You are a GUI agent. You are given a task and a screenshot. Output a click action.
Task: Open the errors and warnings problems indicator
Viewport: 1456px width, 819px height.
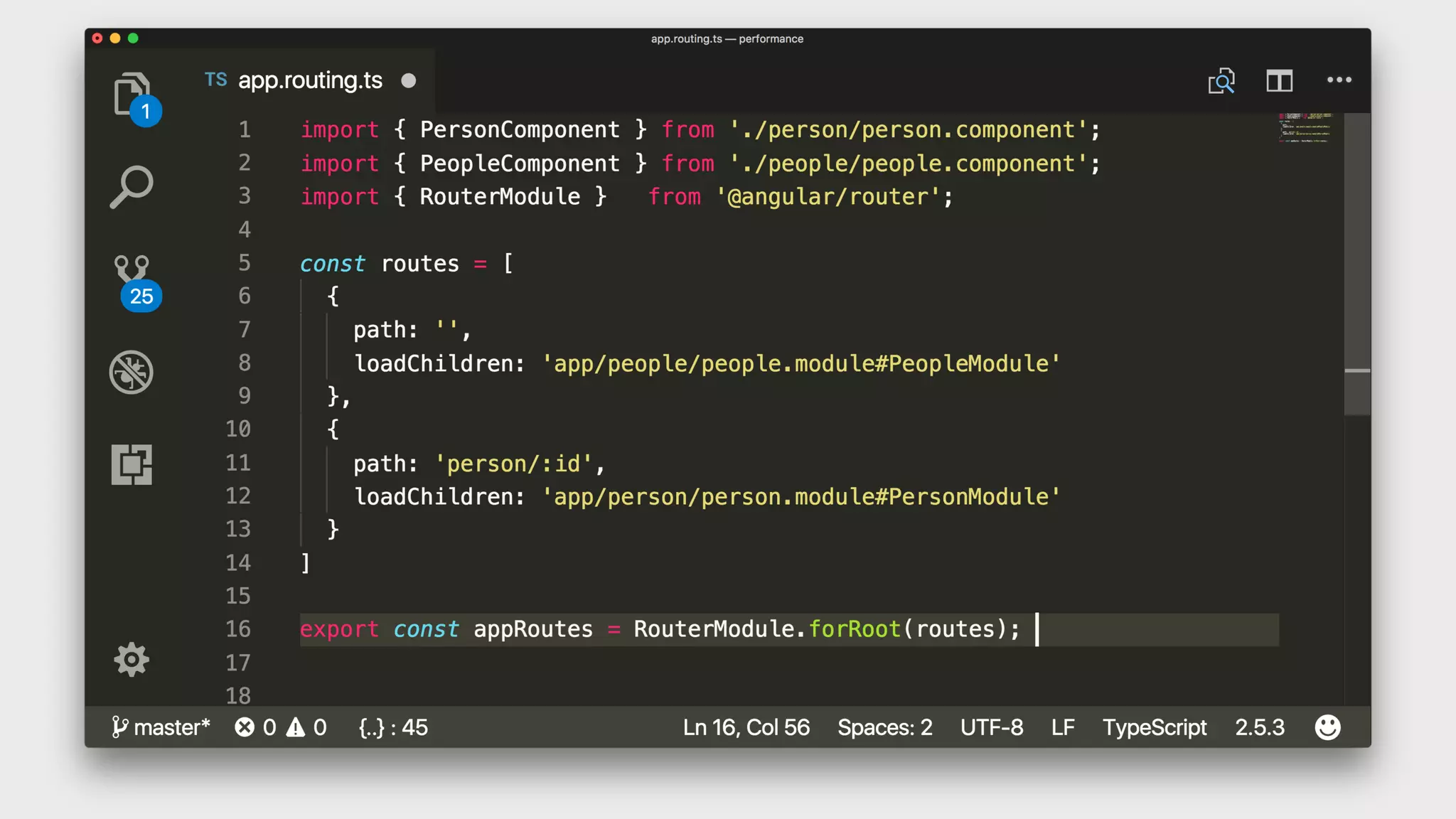[281, 727]
